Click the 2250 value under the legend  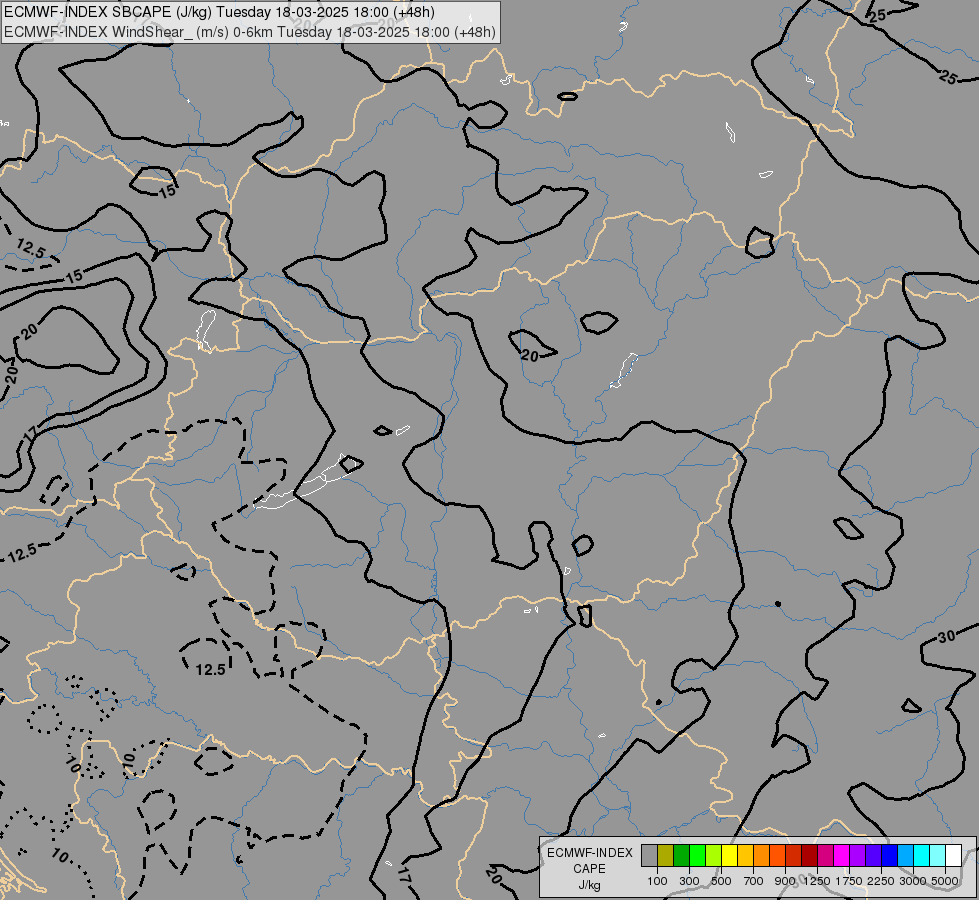pos(881,881)
